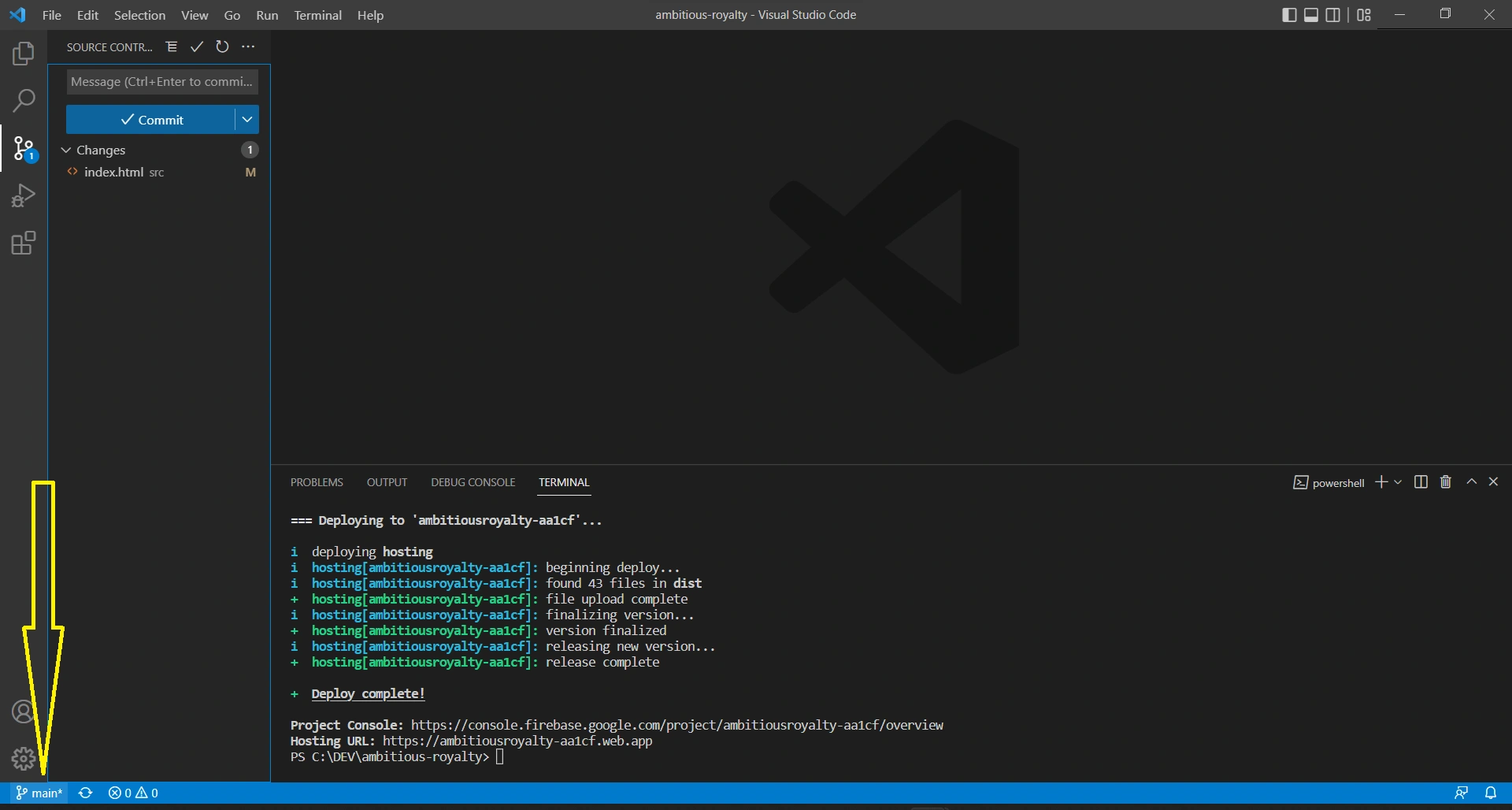This screenshot has width=1512, height=810.
Task: Refresh source control with the refresh icon
Action: coord(223,47)
